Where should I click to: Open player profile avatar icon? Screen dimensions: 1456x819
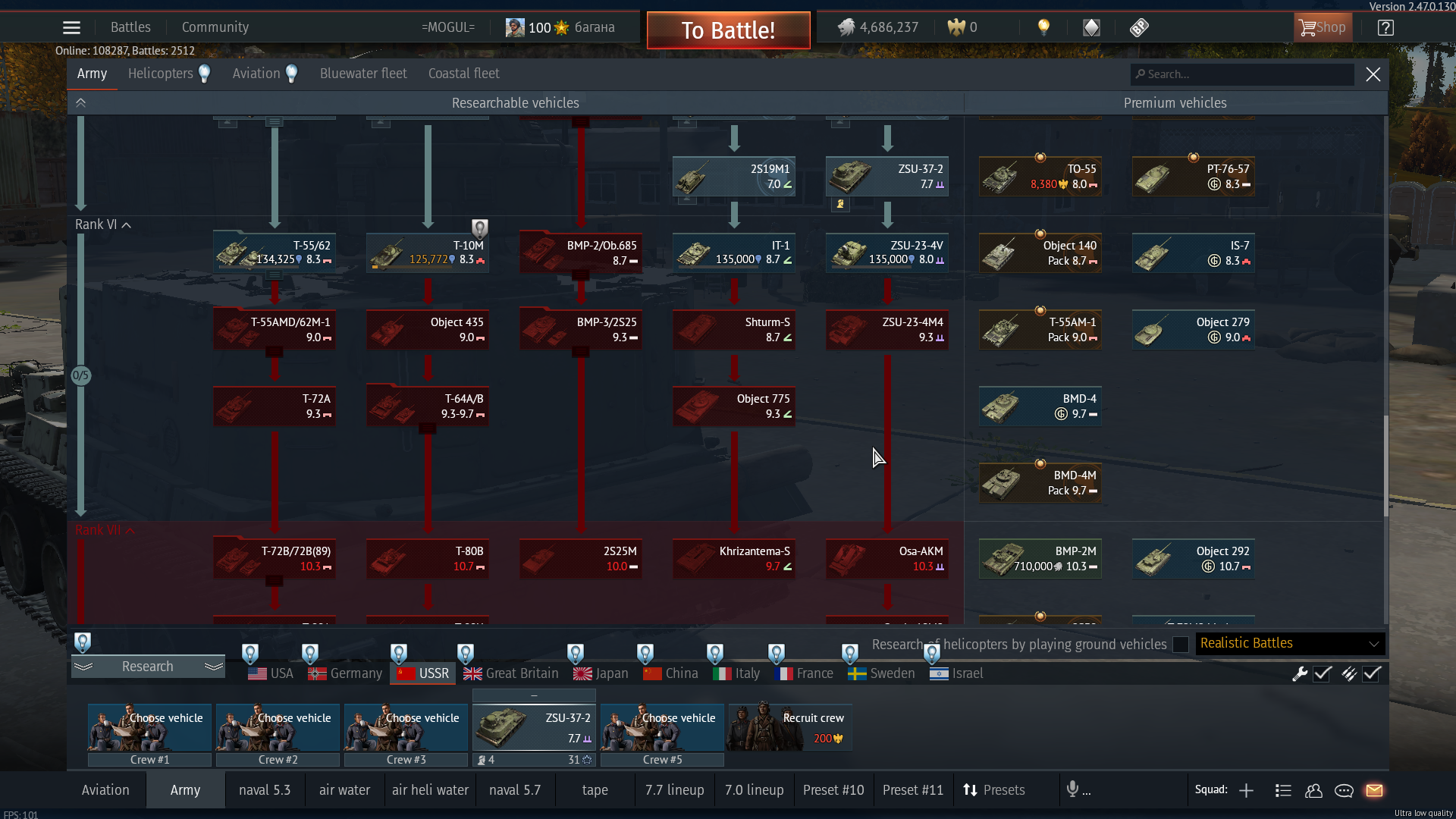515,28
